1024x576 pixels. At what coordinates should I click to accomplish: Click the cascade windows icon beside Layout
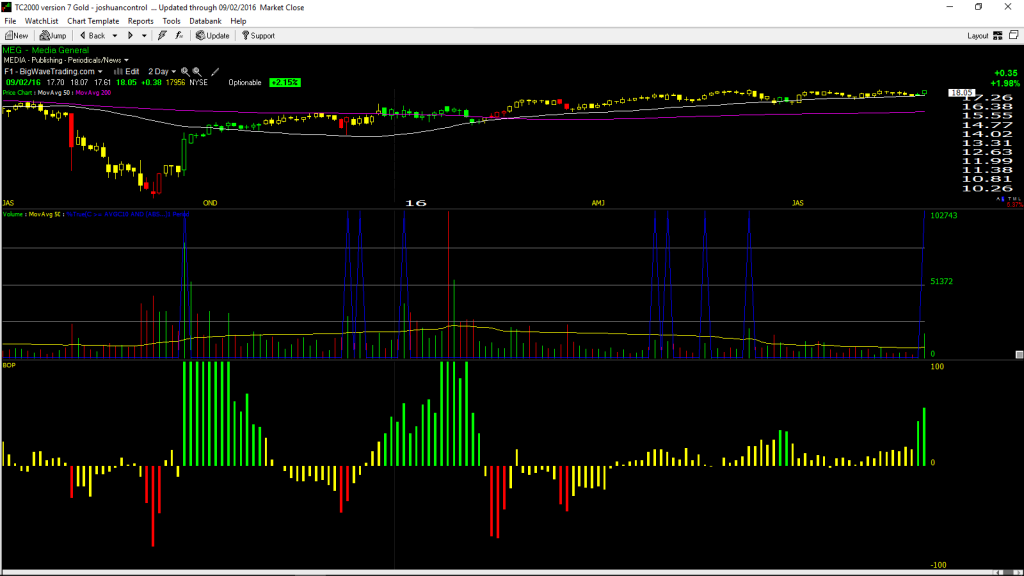coord(1014,35)
